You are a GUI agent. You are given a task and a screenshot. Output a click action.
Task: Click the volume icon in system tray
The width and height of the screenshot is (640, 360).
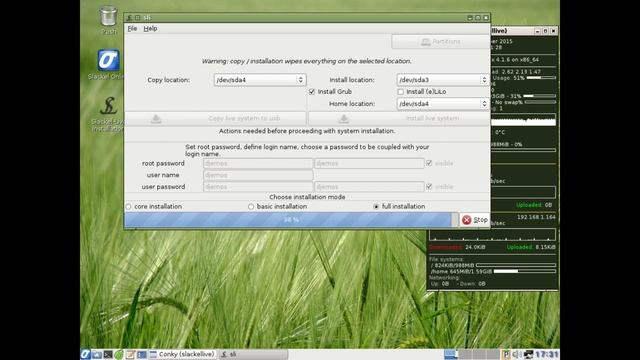(x=517, y=354)
